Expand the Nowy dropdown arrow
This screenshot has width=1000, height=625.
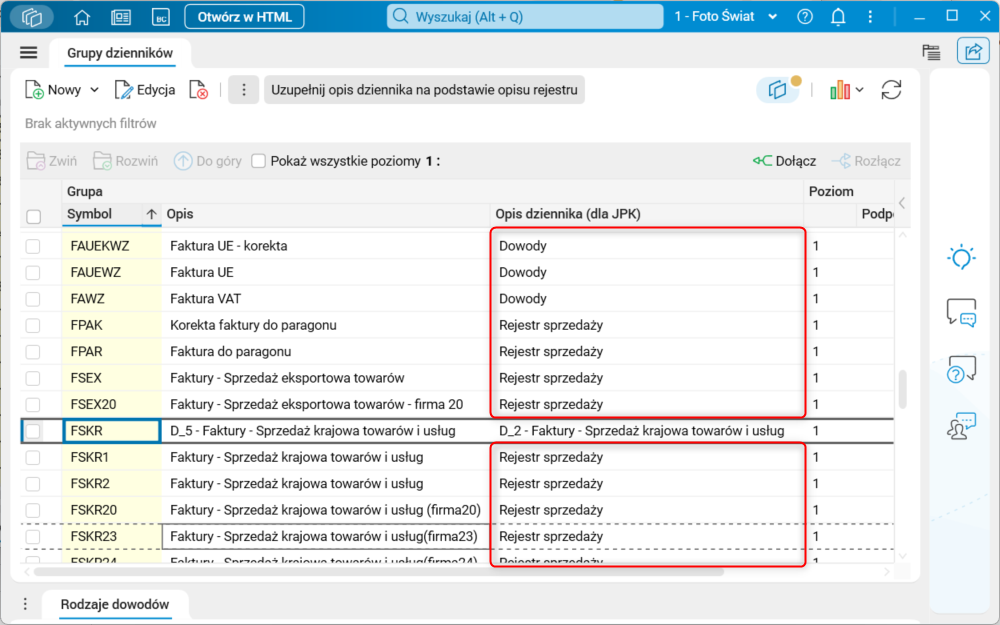coord(94,90)
